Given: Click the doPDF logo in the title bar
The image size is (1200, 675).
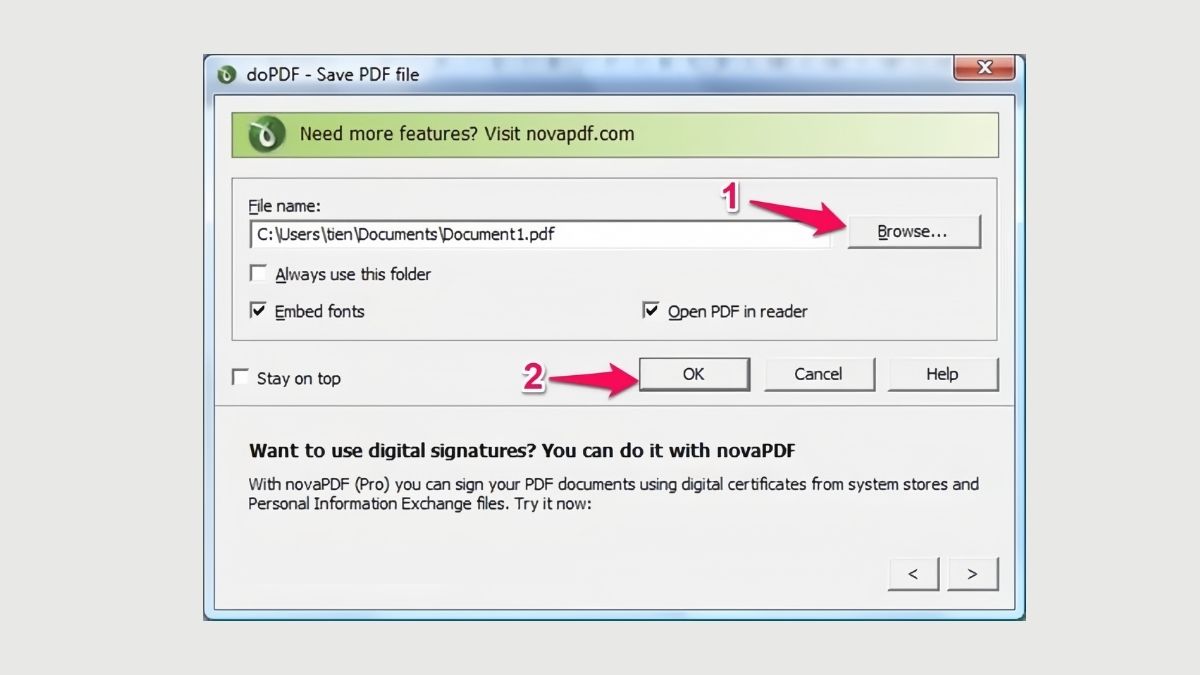Looking at the screenshot, I should (227, 75).
